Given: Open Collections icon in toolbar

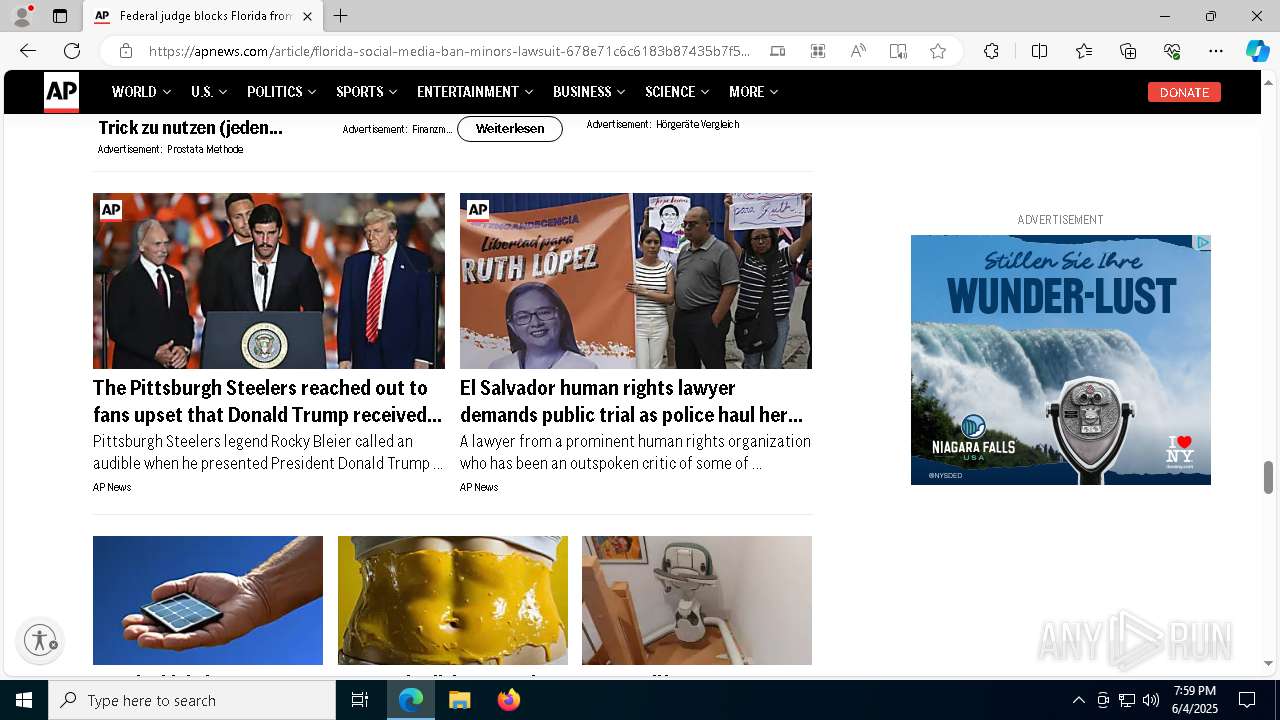Looking at the screenshot, I should pos(1128,51).
